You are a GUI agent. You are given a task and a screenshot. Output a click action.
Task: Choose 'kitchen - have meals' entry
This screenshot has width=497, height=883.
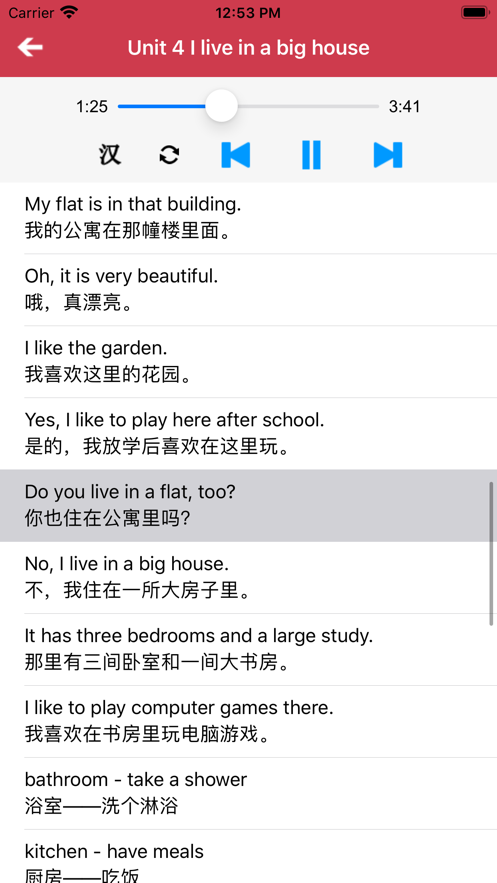(248, 857)
